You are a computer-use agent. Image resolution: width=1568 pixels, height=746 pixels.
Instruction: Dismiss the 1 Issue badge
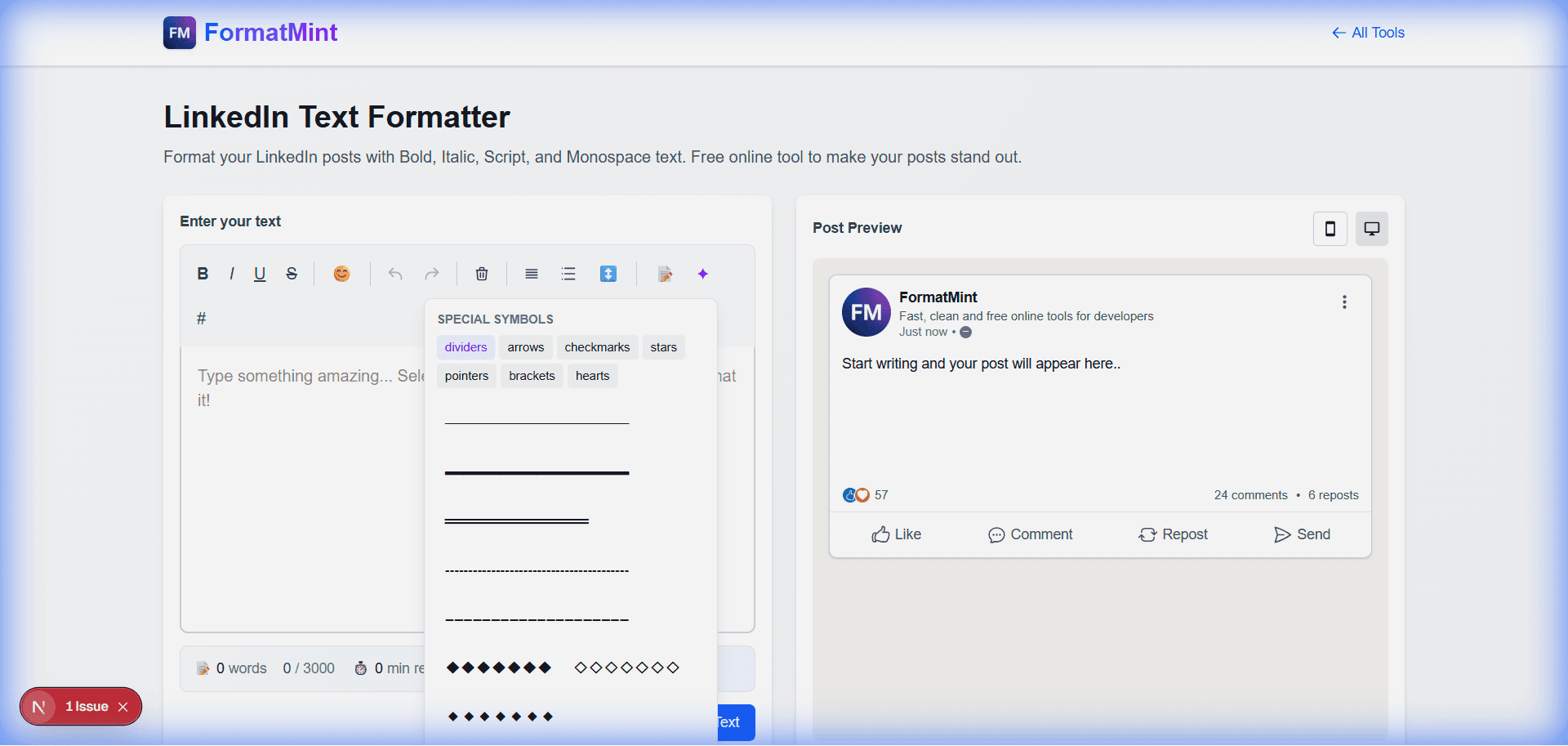pyautogui.click(x=123, y=707)
